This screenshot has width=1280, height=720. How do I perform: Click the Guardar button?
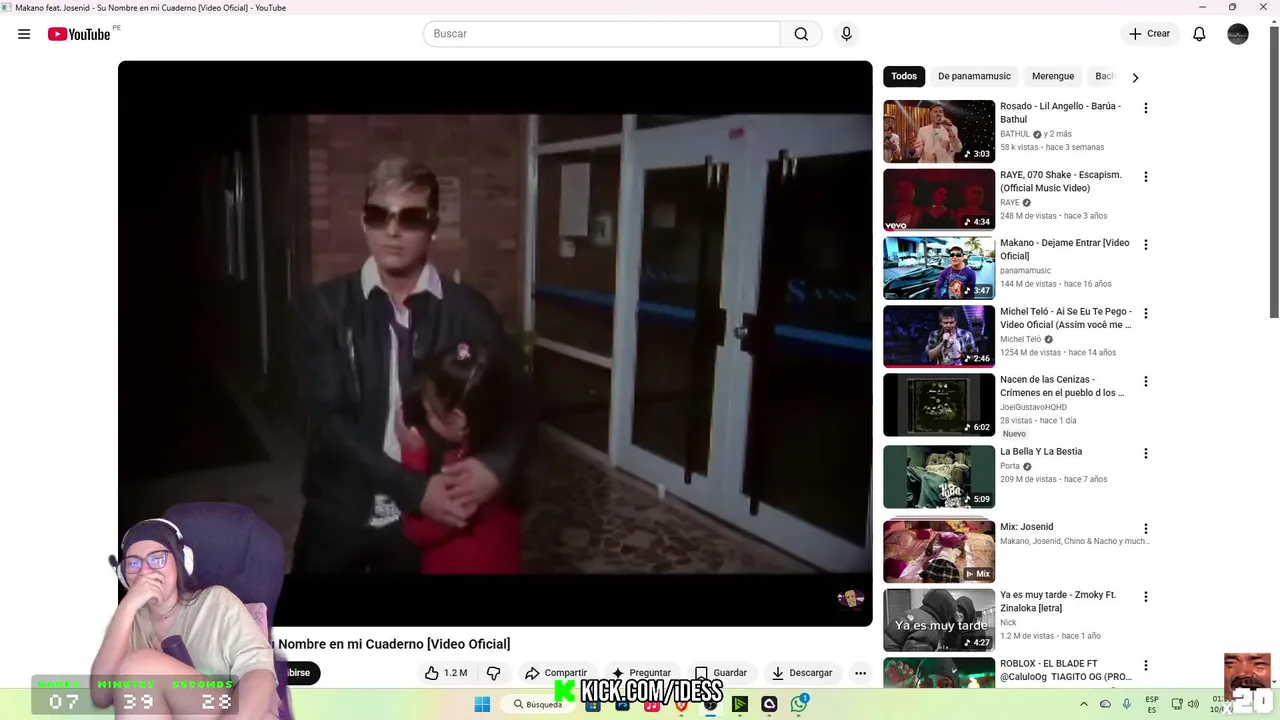(721, 673)
